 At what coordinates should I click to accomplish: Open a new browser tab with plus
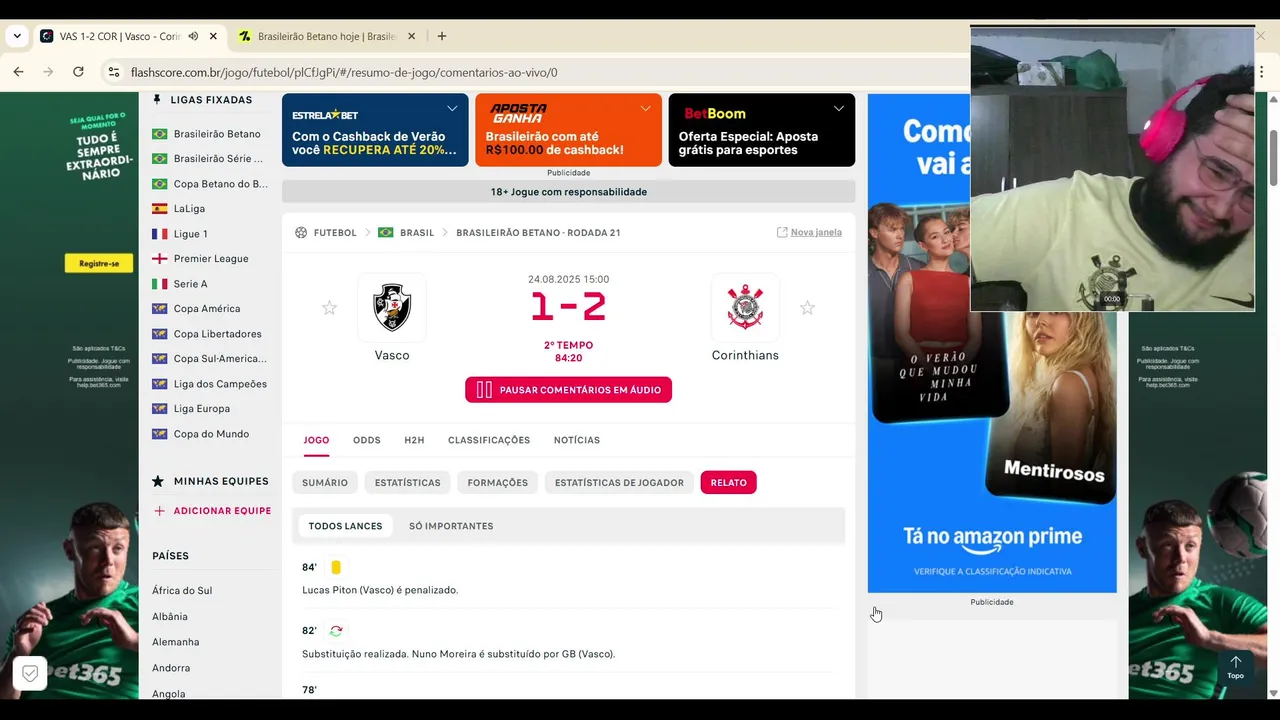pyautogui.click(x=442, y=36)
